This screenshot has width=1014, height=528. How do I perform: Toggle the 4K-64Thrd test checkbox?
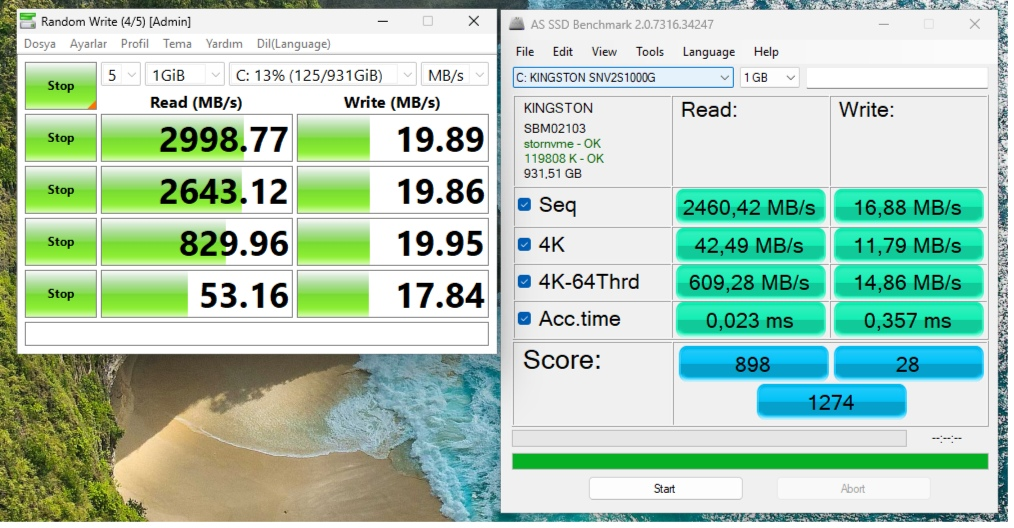click(524, 281)
